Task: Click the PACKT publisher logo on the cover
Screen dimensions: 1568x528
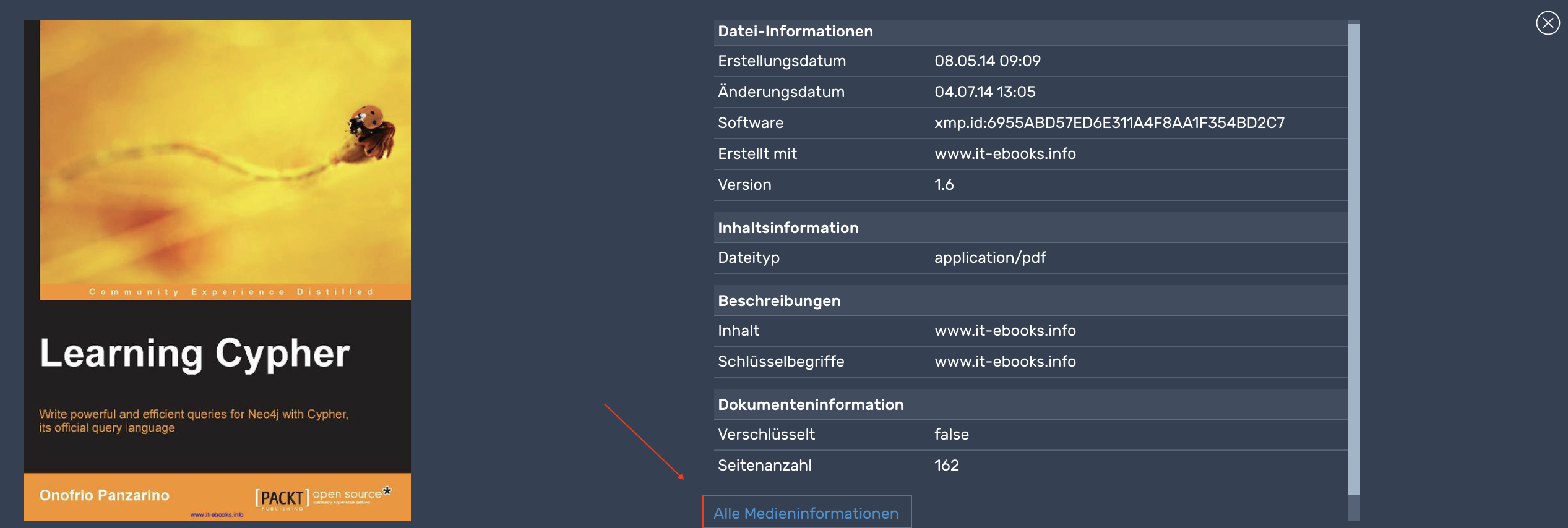Action: pyautogui.click(x=282, y=498)
